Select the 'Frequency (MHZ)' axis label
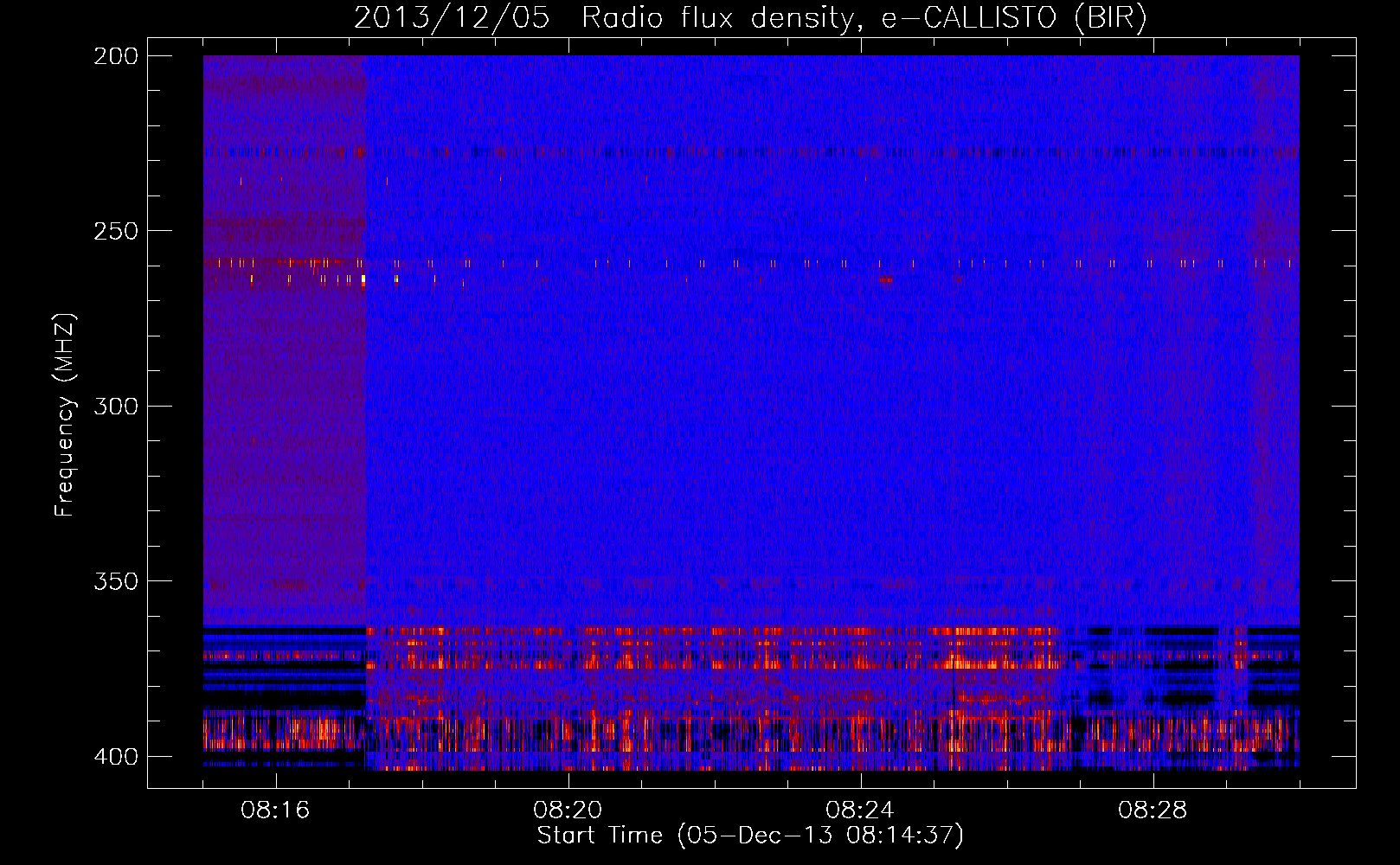The height and width of the screenshot is (865, 1400). pyautogui.click(x=65, y=414)
